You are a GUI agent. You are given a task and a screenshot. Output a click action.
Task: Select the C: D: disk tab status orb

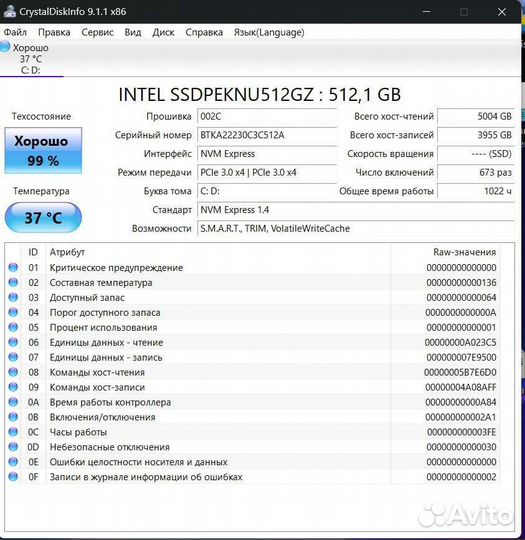click(5, 46)
